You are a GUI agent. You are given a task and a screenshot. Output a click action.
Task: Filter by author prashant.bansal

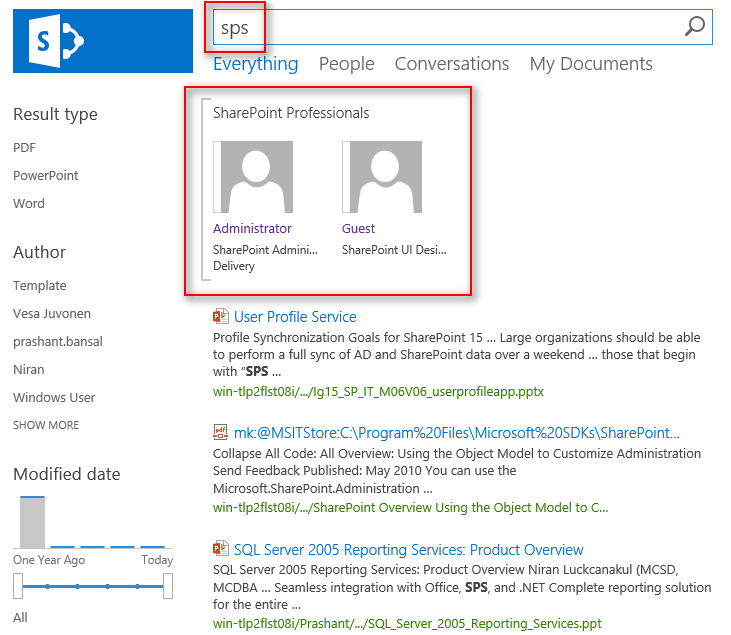(x=58, y=342)
